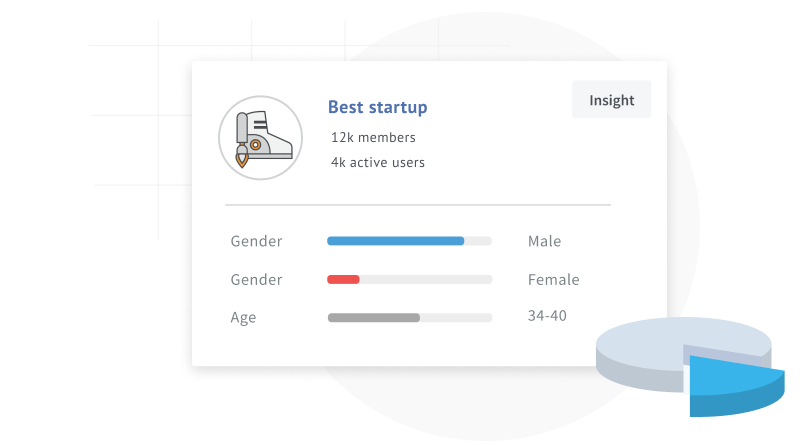Click the unfilled part of the Female bar
Viewport: 800px width, 445px height.
pyautogui.click(x=425, y=279)
